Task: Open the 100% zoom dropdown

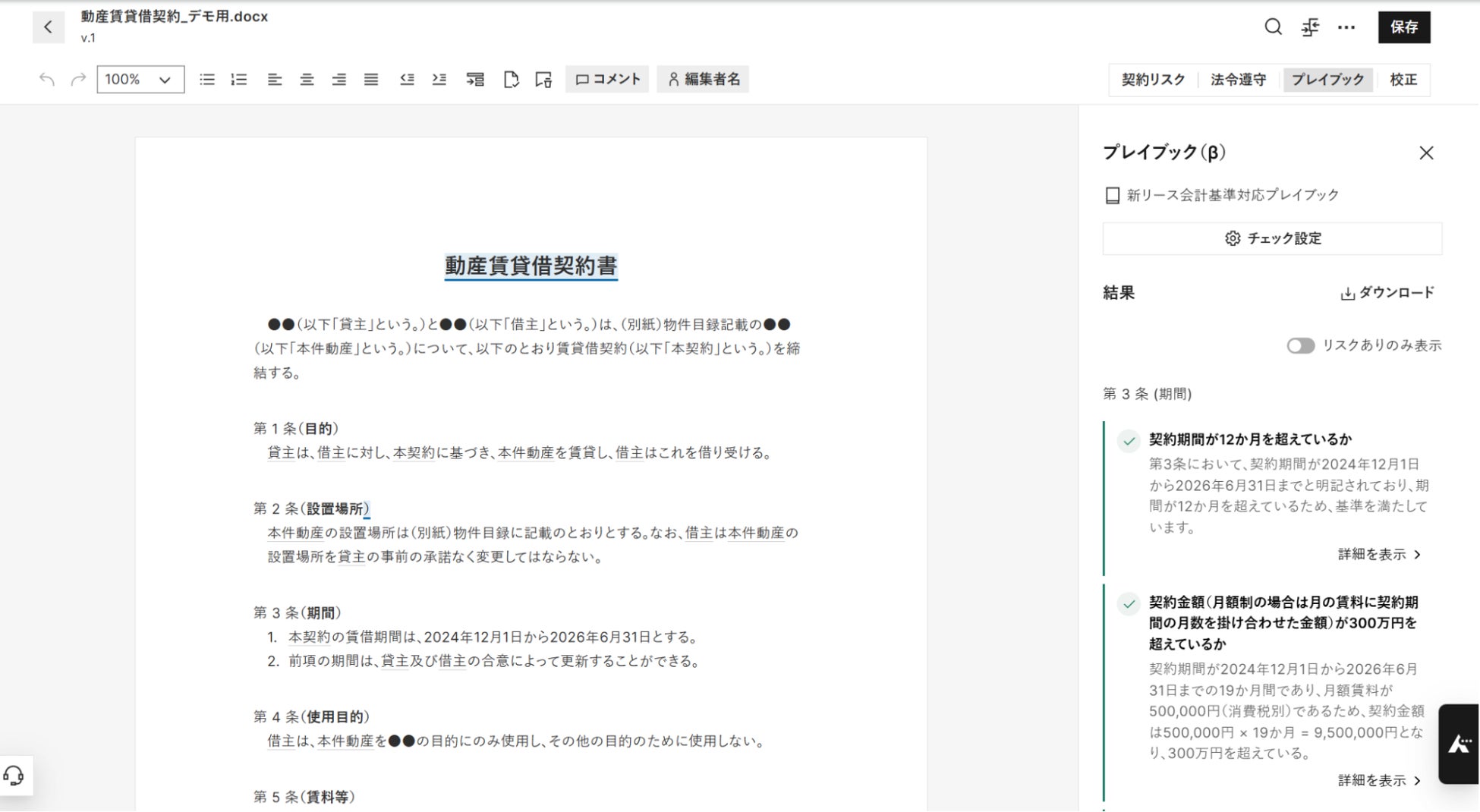Action: (x=140, y=79)
